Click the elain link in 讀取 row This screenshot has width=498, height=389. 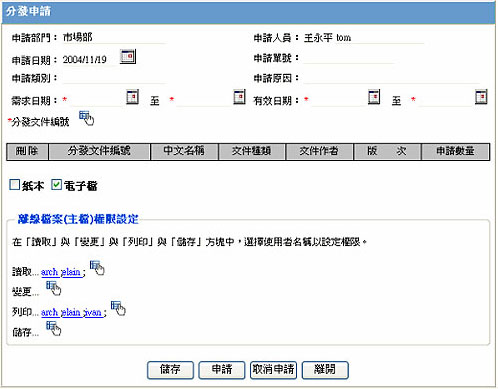point(71,272)
